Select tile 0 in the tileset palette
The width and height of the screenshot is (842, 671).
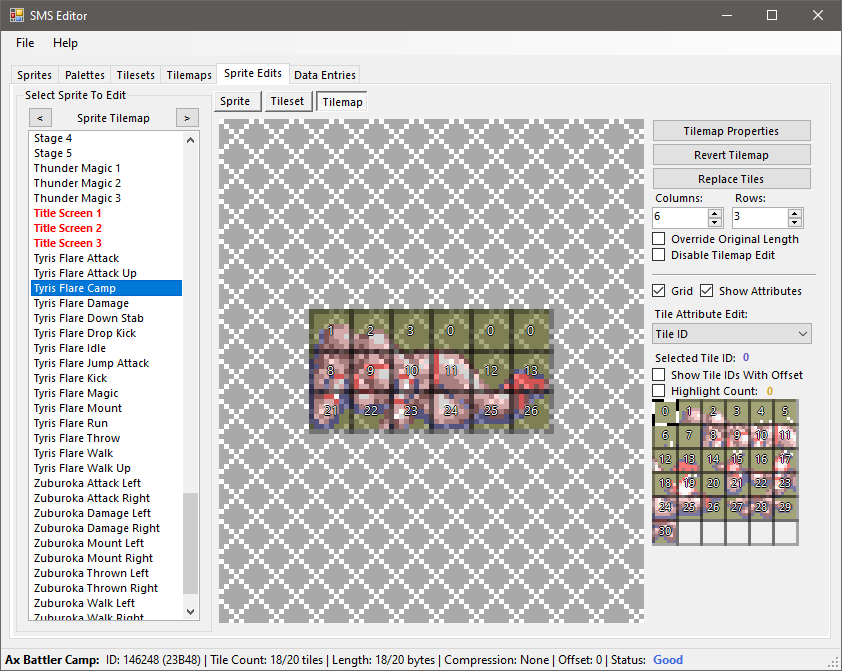[x=665, y=412]
